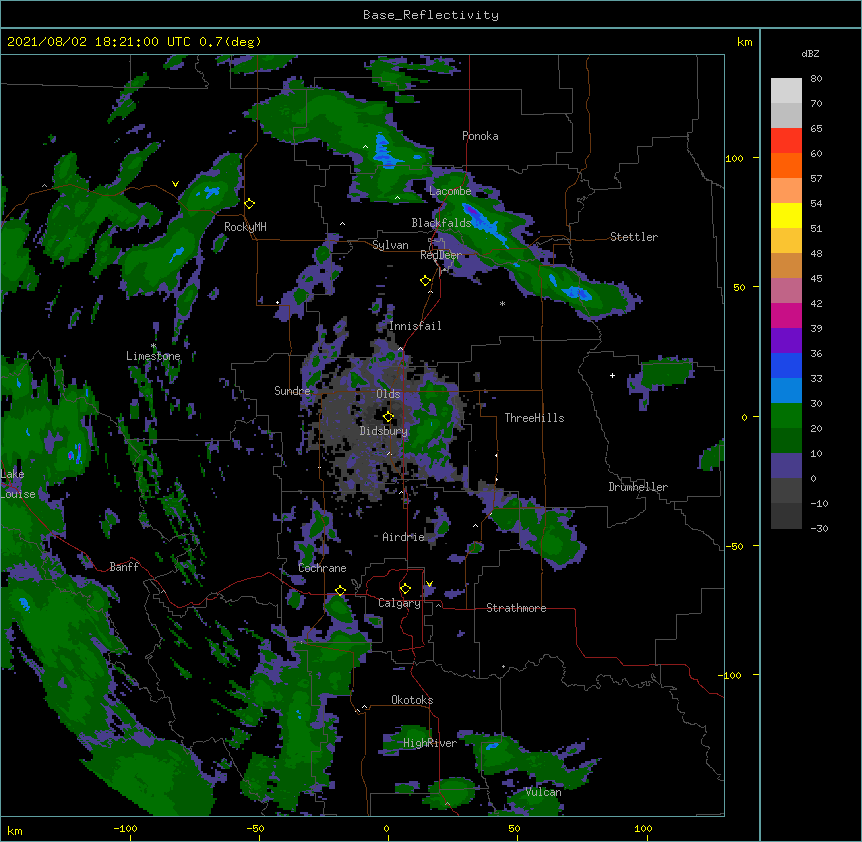Pick the magenta swatch between 42 and 39 dBZ
Screen dimensions: 862x842
click(786, 316)
